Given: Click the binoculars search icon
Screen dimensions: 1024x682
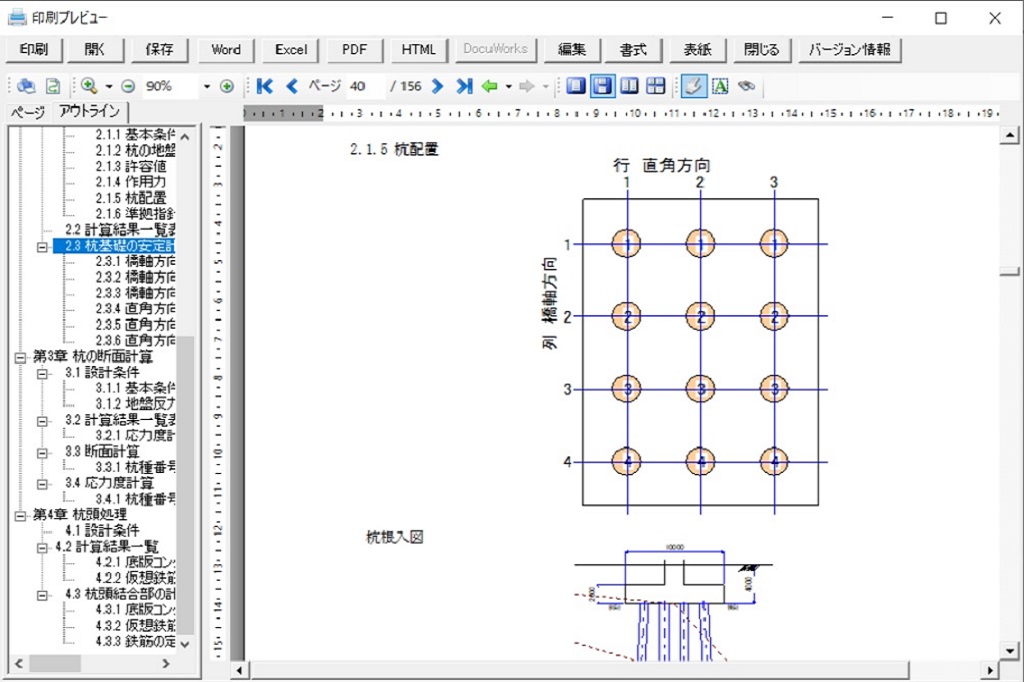Looking at the screenshot, I should (x=746, y=86).
